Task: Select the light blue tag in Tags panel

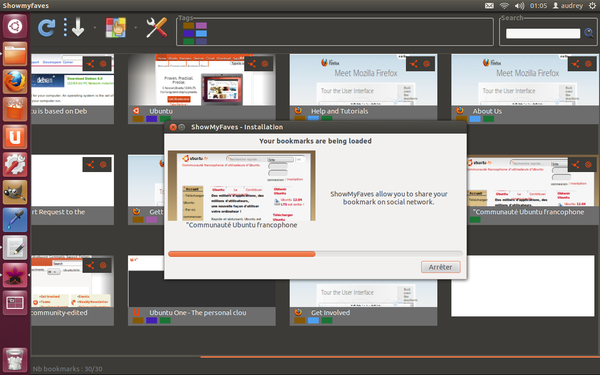Action: tap(201, 33)
